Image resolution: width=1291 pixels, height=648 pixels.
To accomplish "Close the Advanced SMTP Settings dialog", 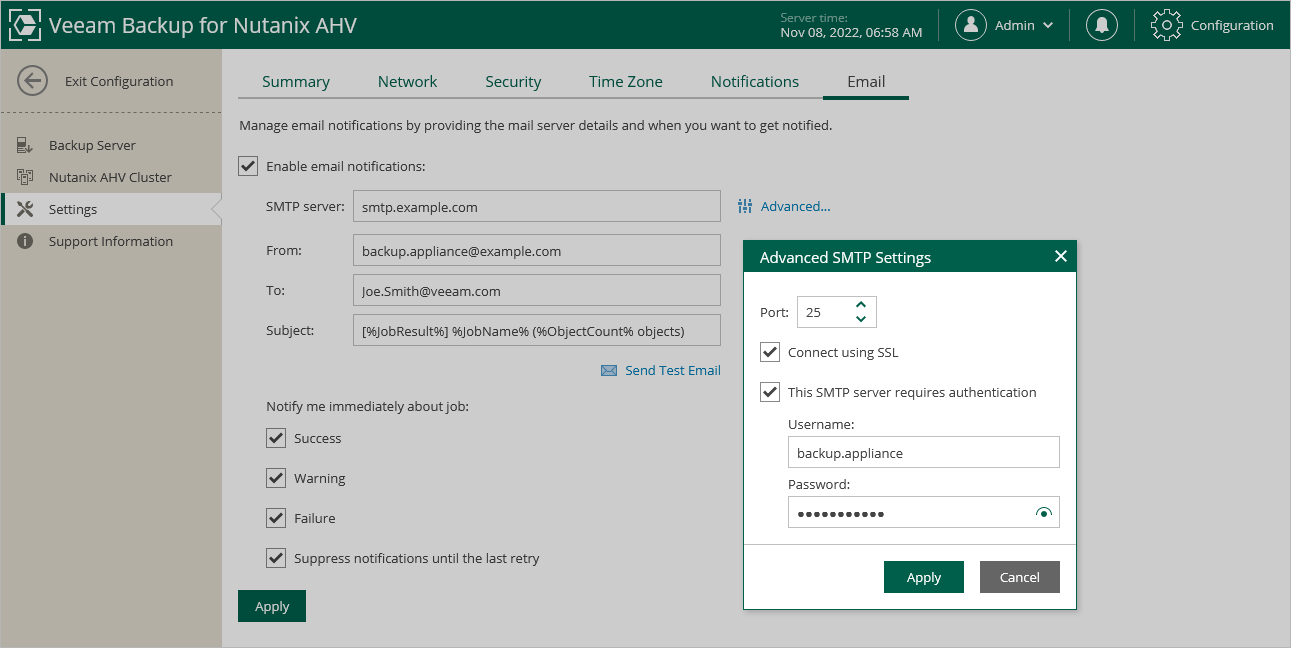I will tap(1061, 257).
